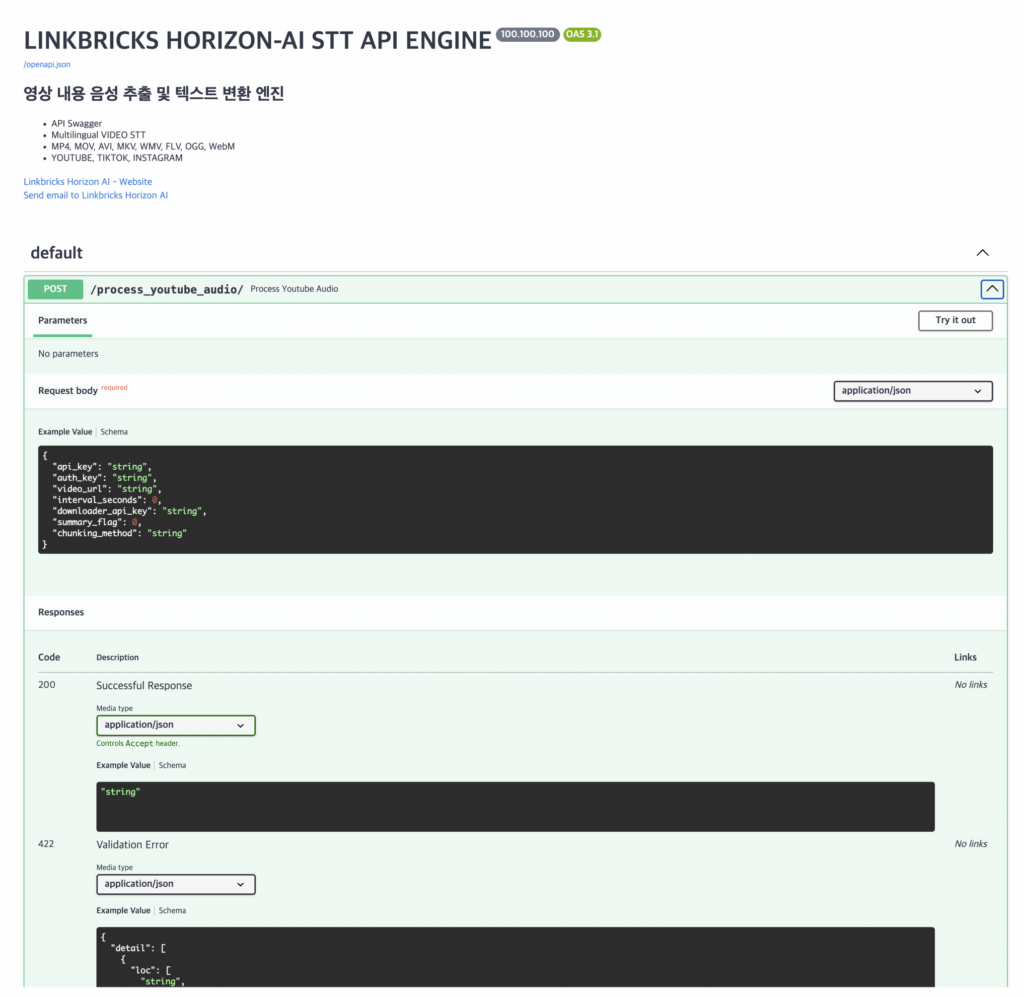This screenshot has width=1024, height=997.
Task: Click the Controls Accept header note
Action: point(138,744)
